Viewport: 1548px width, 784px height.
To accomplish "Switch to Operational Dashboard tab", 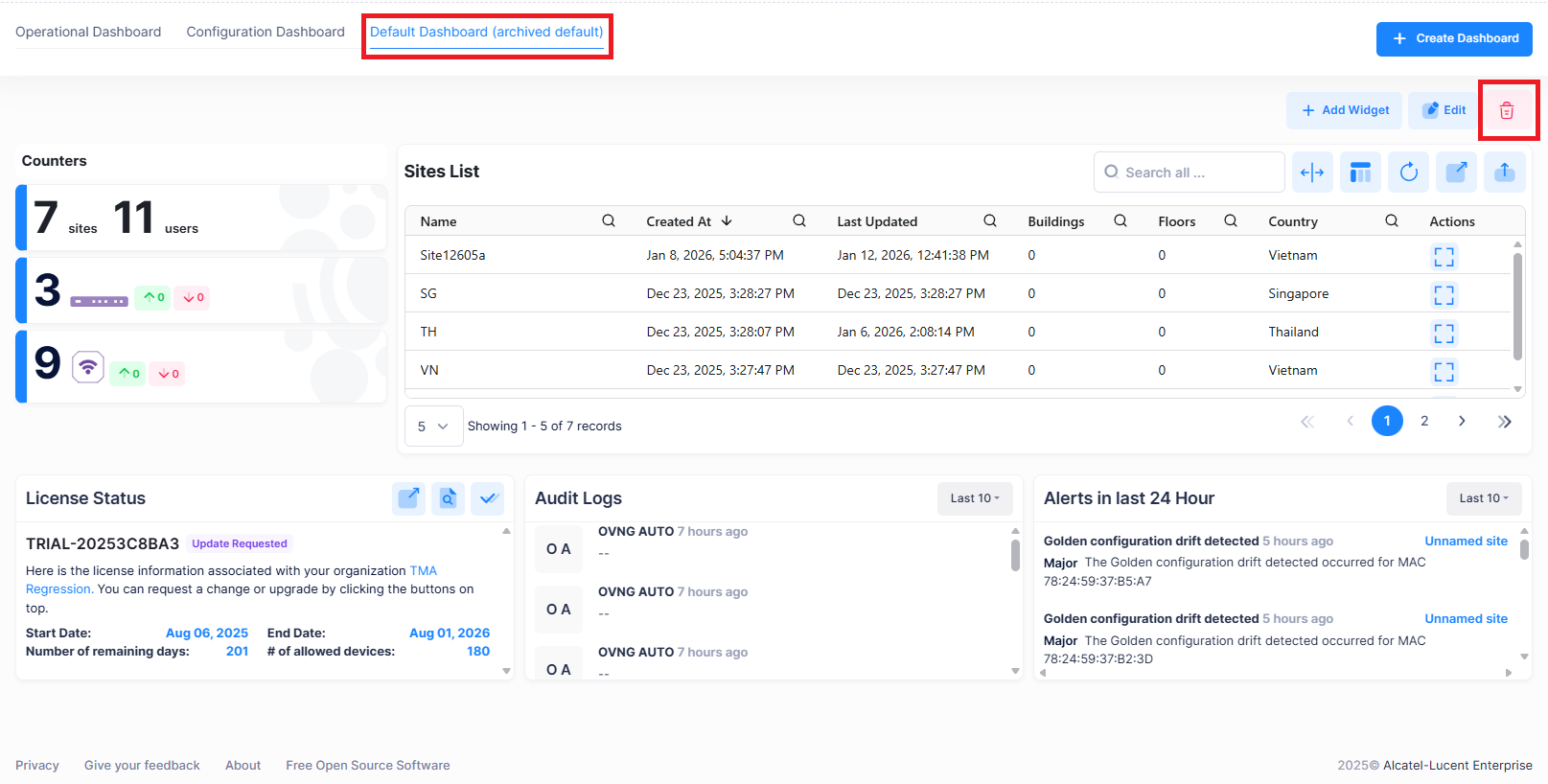I will [x=88, y=32].
